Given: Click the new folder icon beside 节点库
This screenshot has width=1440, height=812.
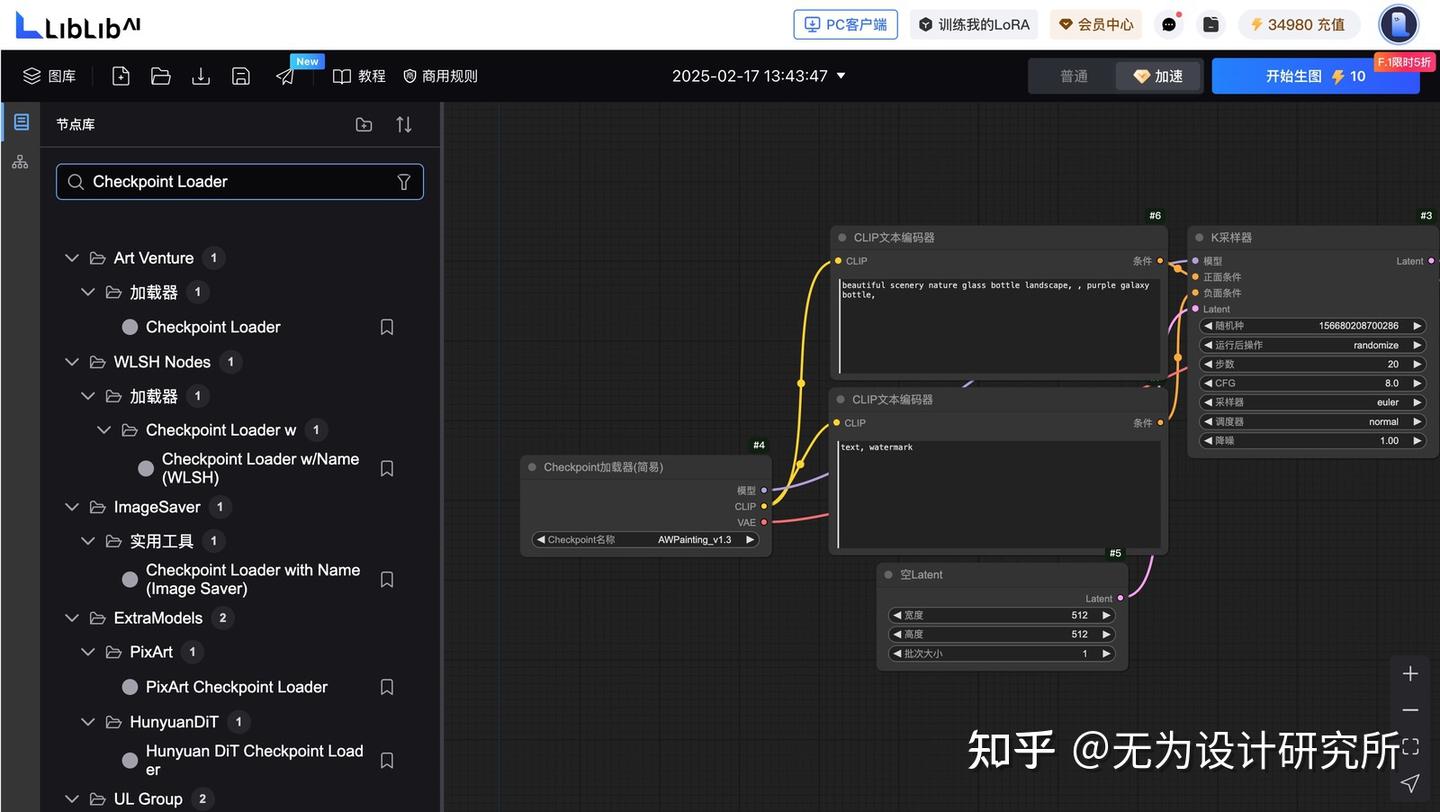Looking at the screenshot, I should tap(363, 123).
